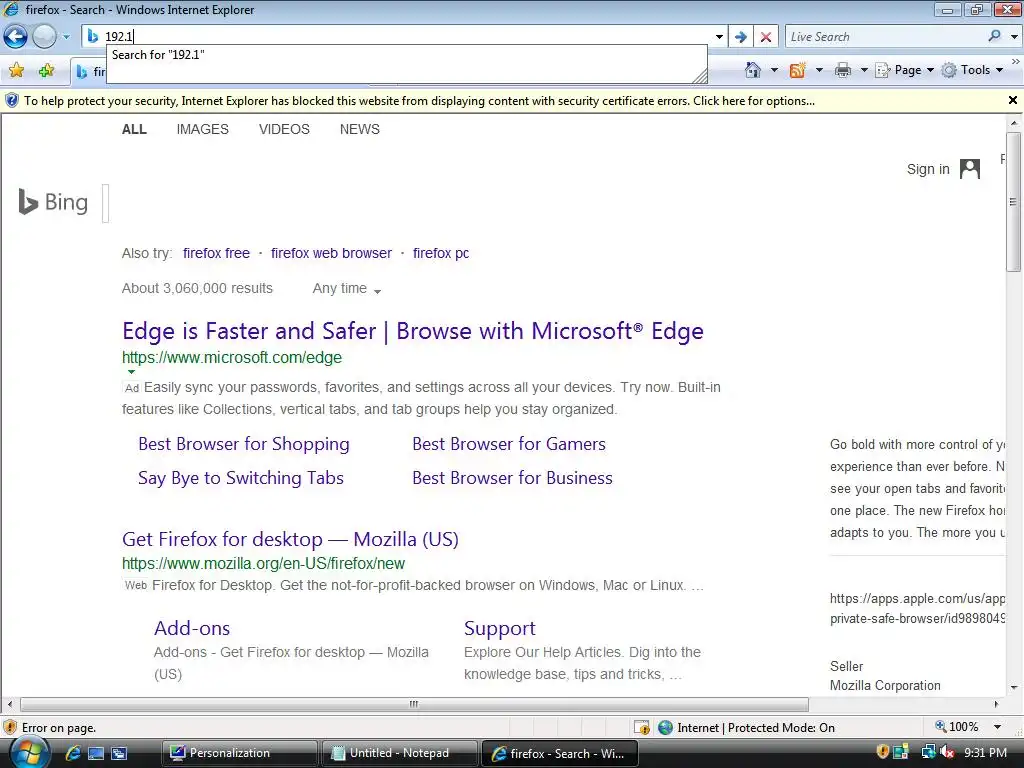This screenshot has height=768, width=1024.
Task: Click the scroll down arrow
Action: [x=1014, y=687]
